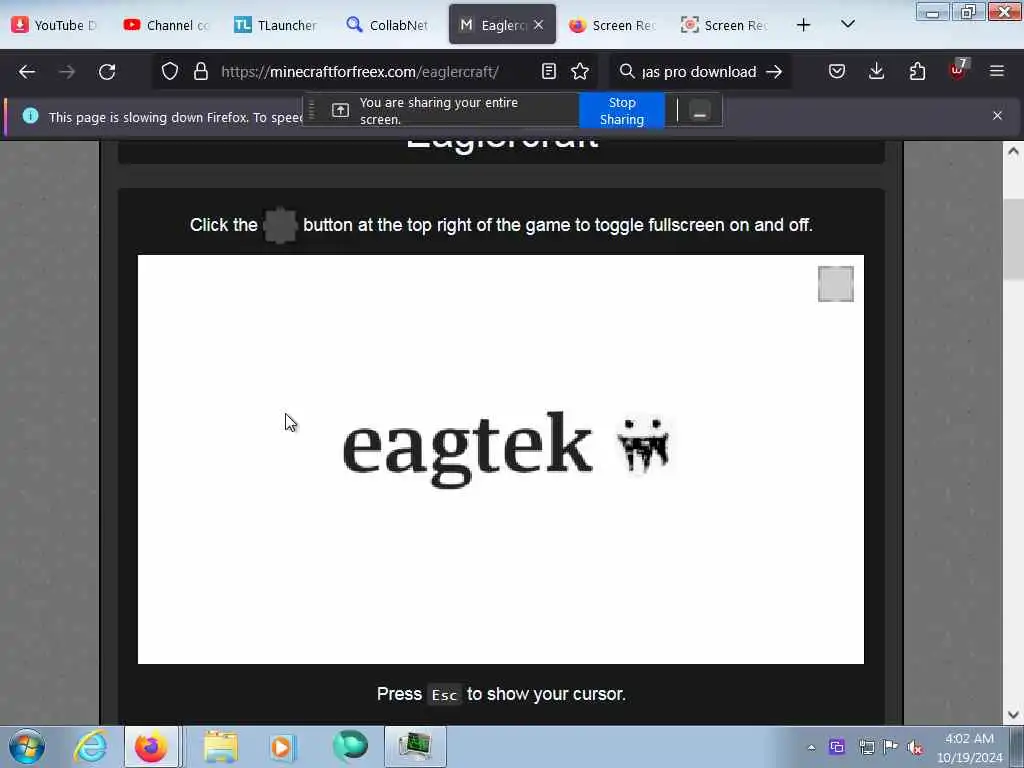Open a new tab with plus
This screenshot has height=768, width=1024.
pyautogui.click(x=803, y=25)
